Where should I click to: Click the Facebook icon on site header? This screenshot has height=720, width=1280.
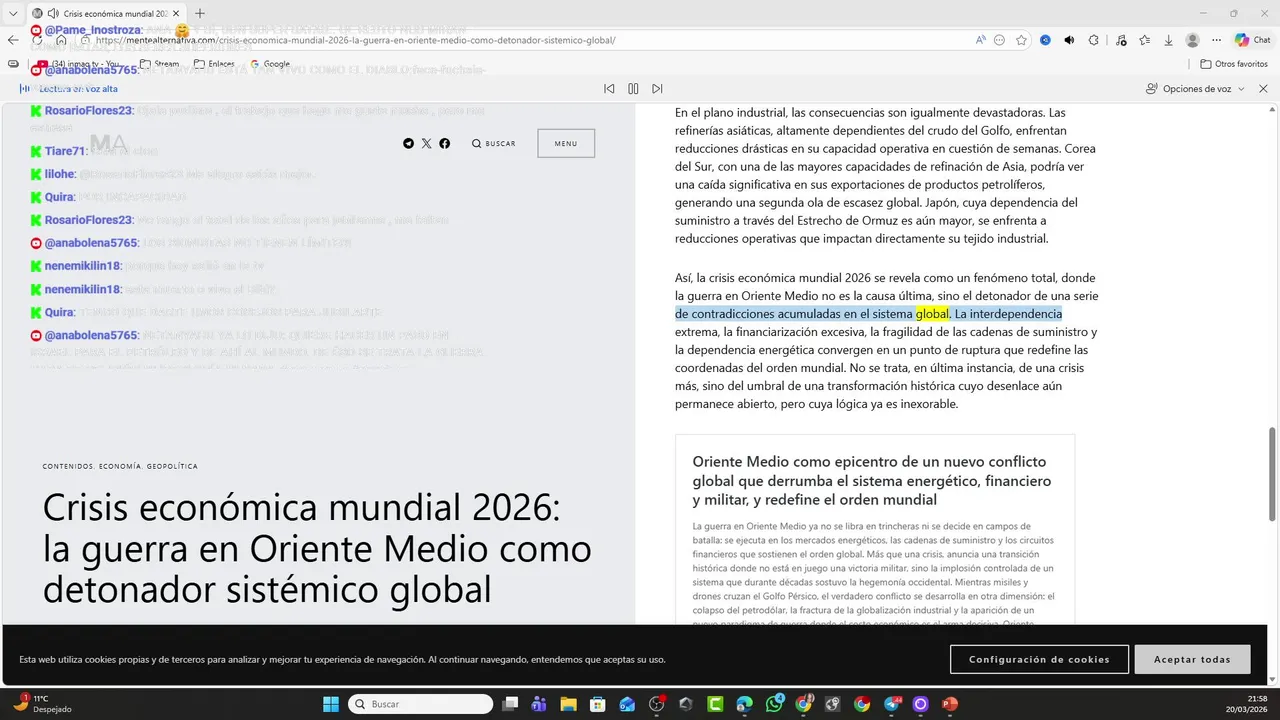[x=445, y=143]
